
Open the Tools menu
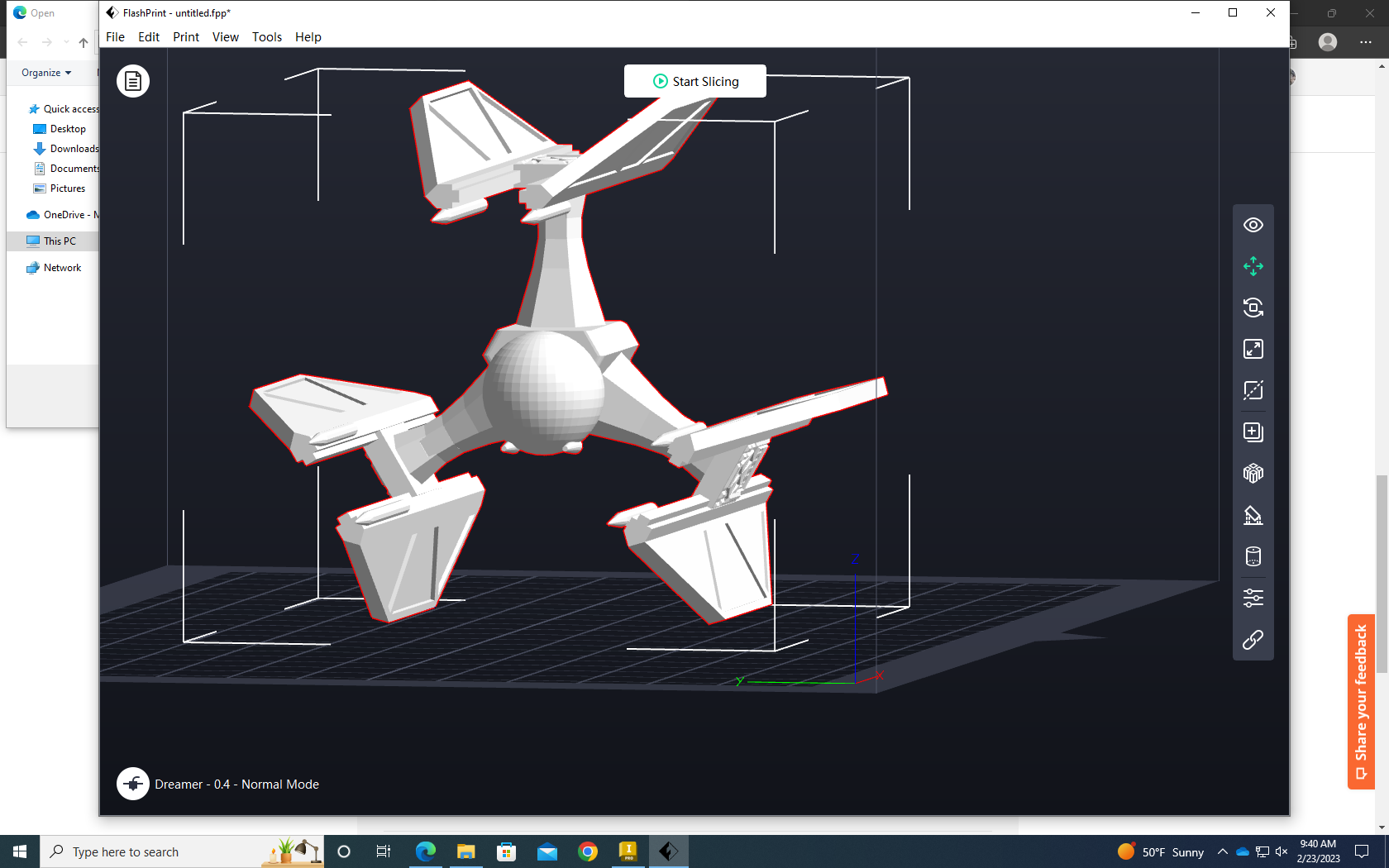coord(267,37)
